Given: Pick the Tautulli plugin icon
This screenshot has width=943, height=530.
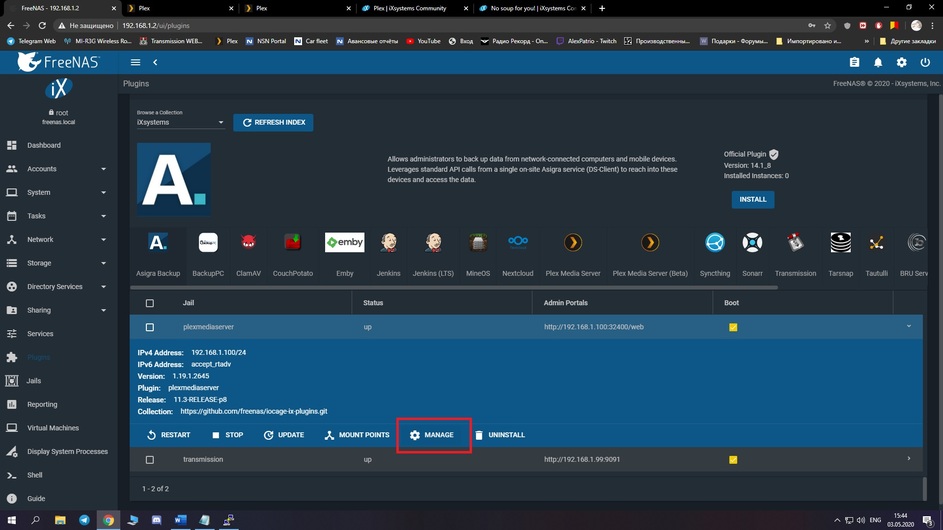Looking at the screenshot, I should [876, 242].
